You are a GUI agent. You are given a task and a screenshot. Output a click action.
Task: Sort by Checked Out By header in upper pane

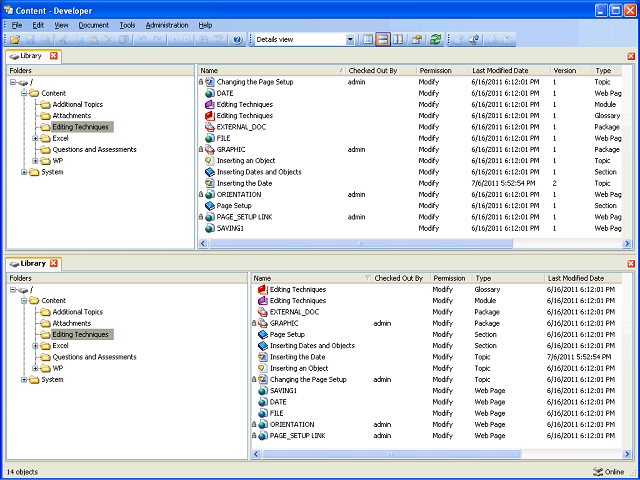(x=381, y=71)
